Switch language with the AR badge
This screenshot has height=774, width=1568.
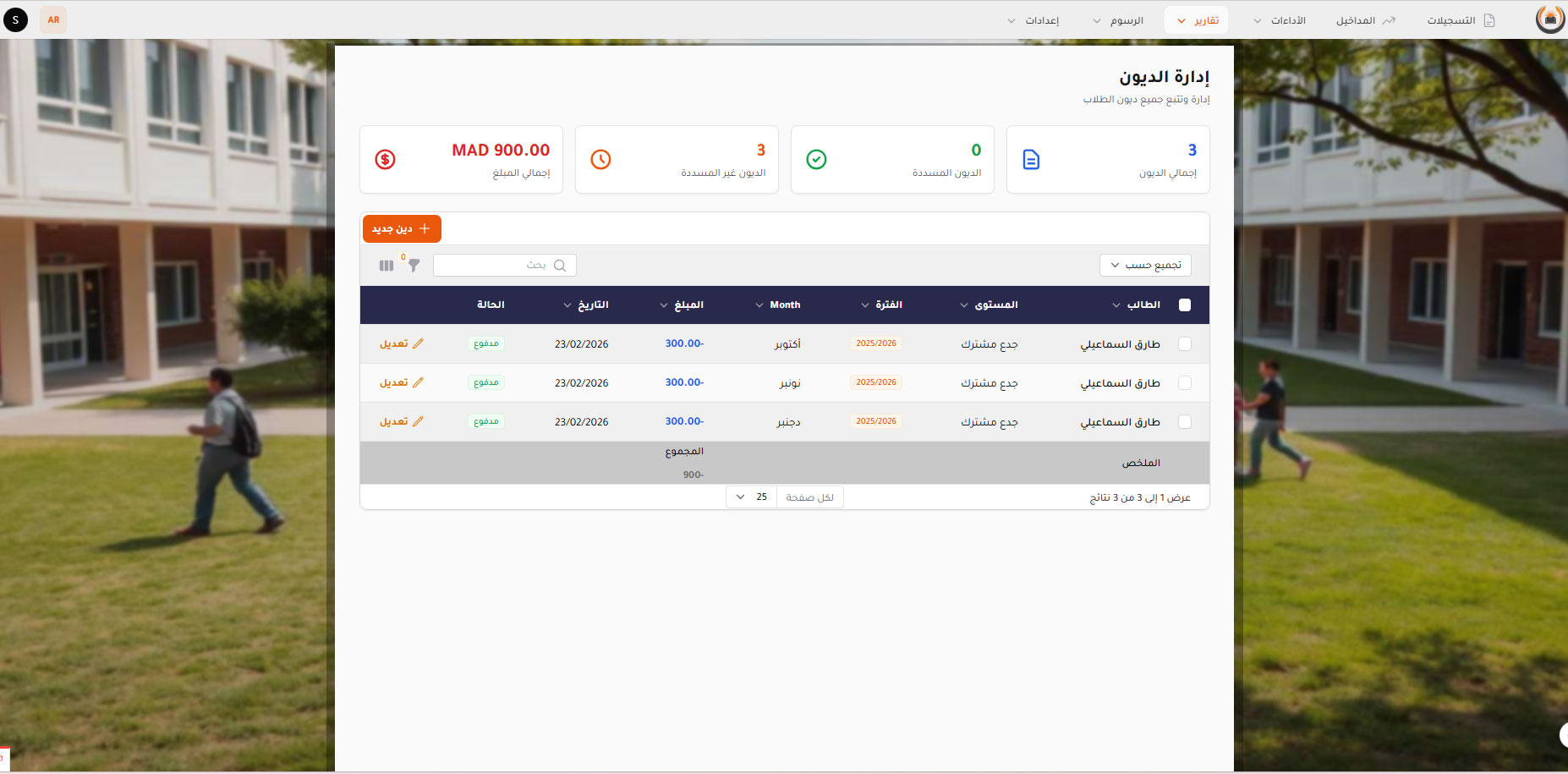(x=53, y=20)
